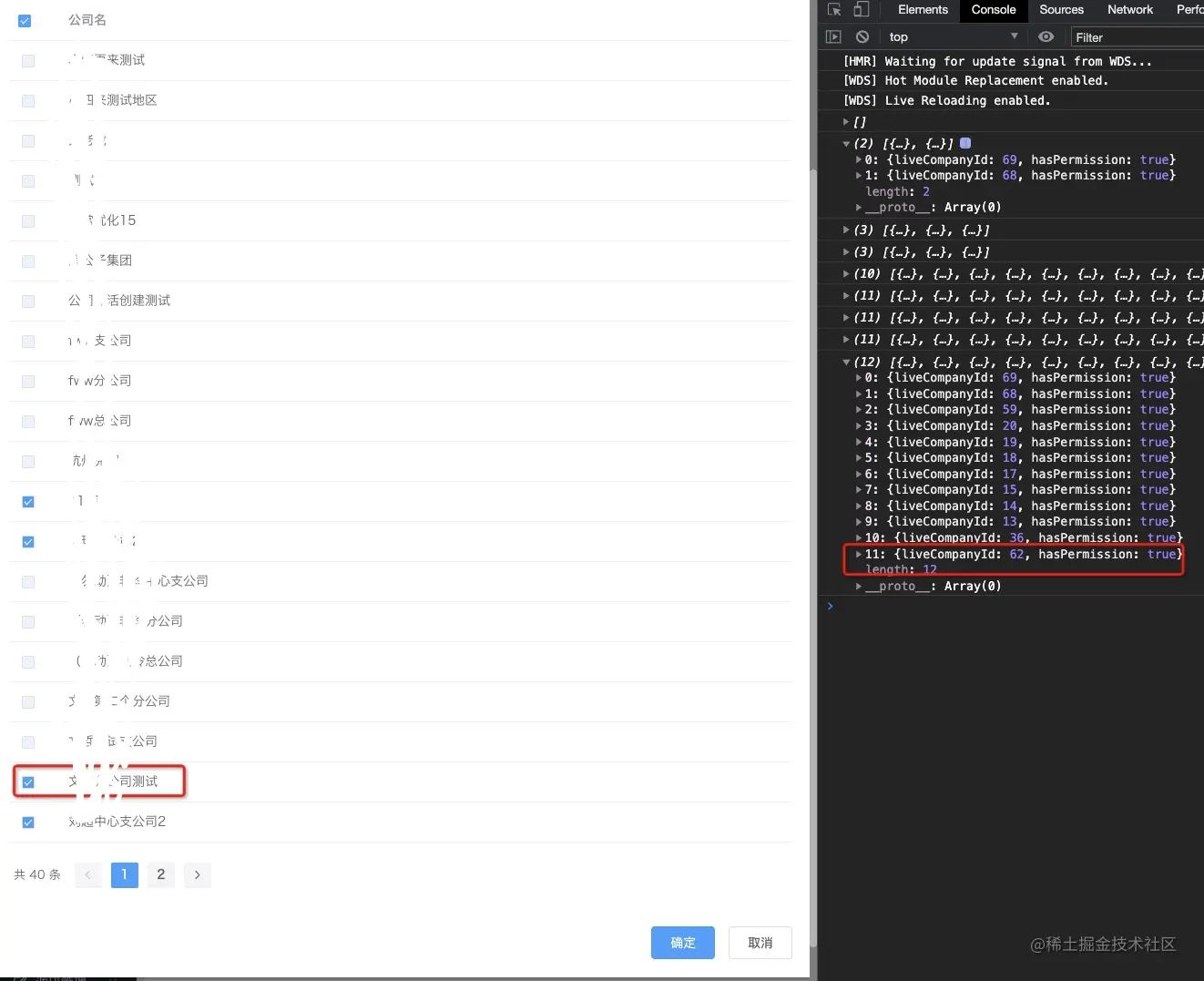Select the inspect element cursor icon
This screenshot has width=1204, height=981.
834,10
